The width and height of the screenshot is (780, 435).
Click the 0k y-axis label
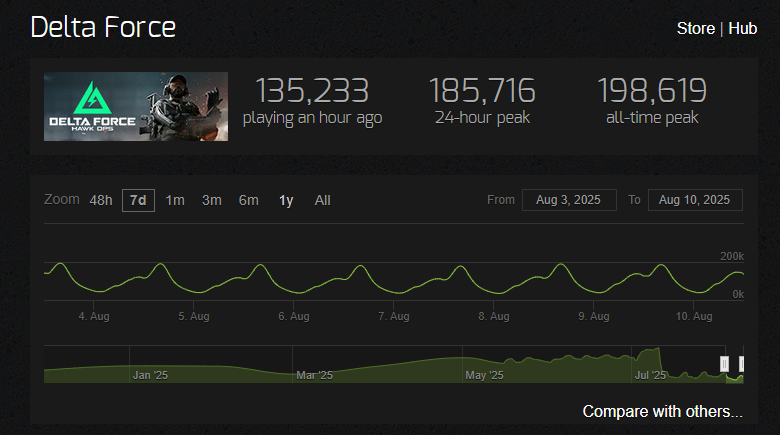738,295
